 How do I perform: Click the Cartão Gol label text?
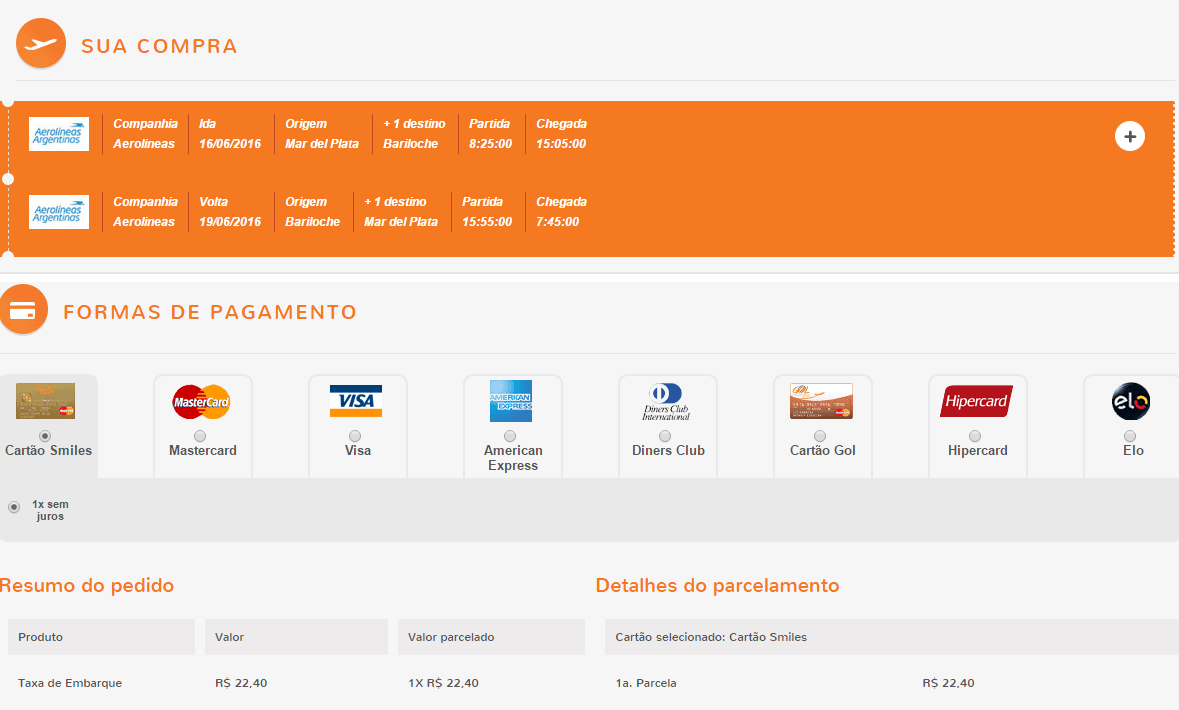[x=823, y=451]
